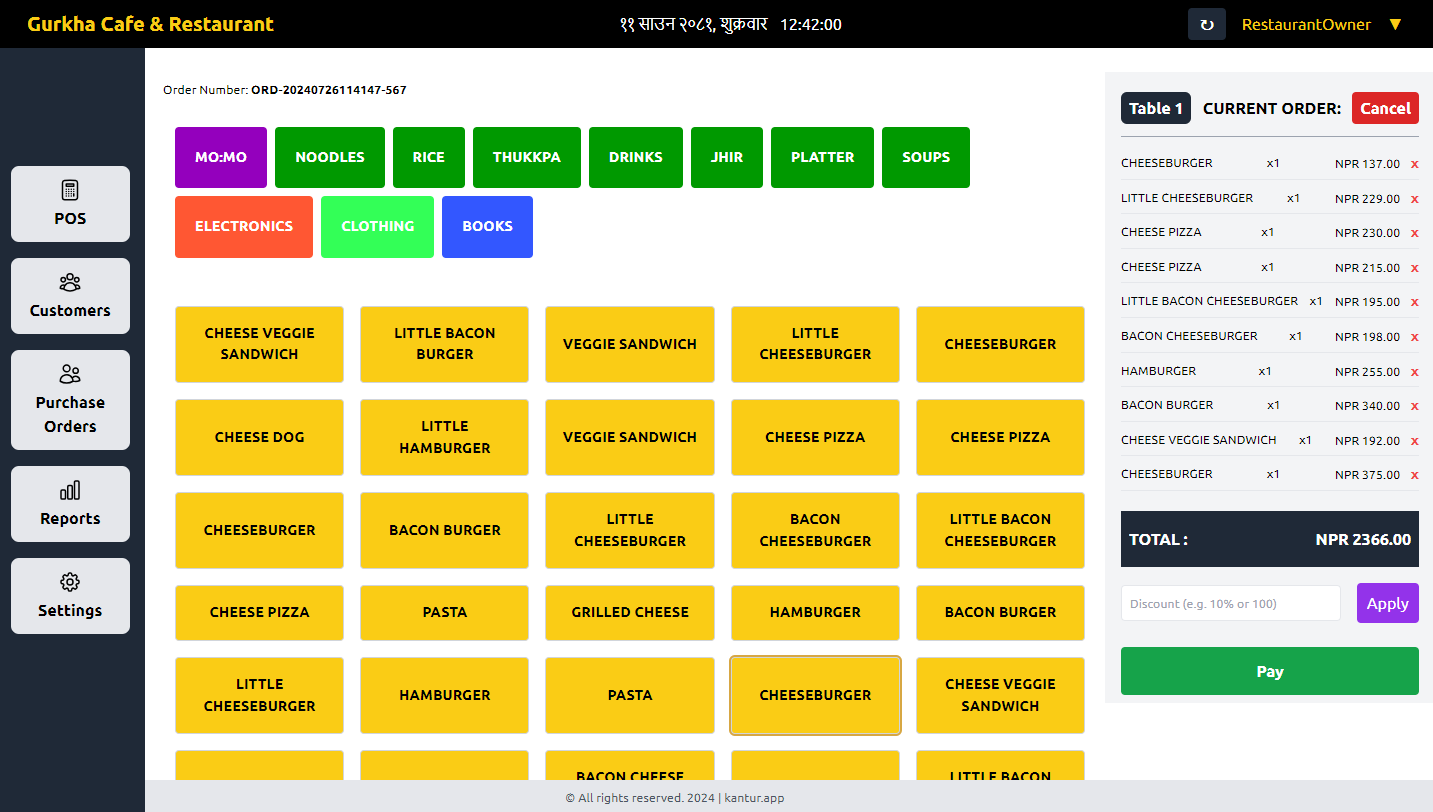
Task: Click the 12:42:00 clock in header
Action: (x=810, y=24)
